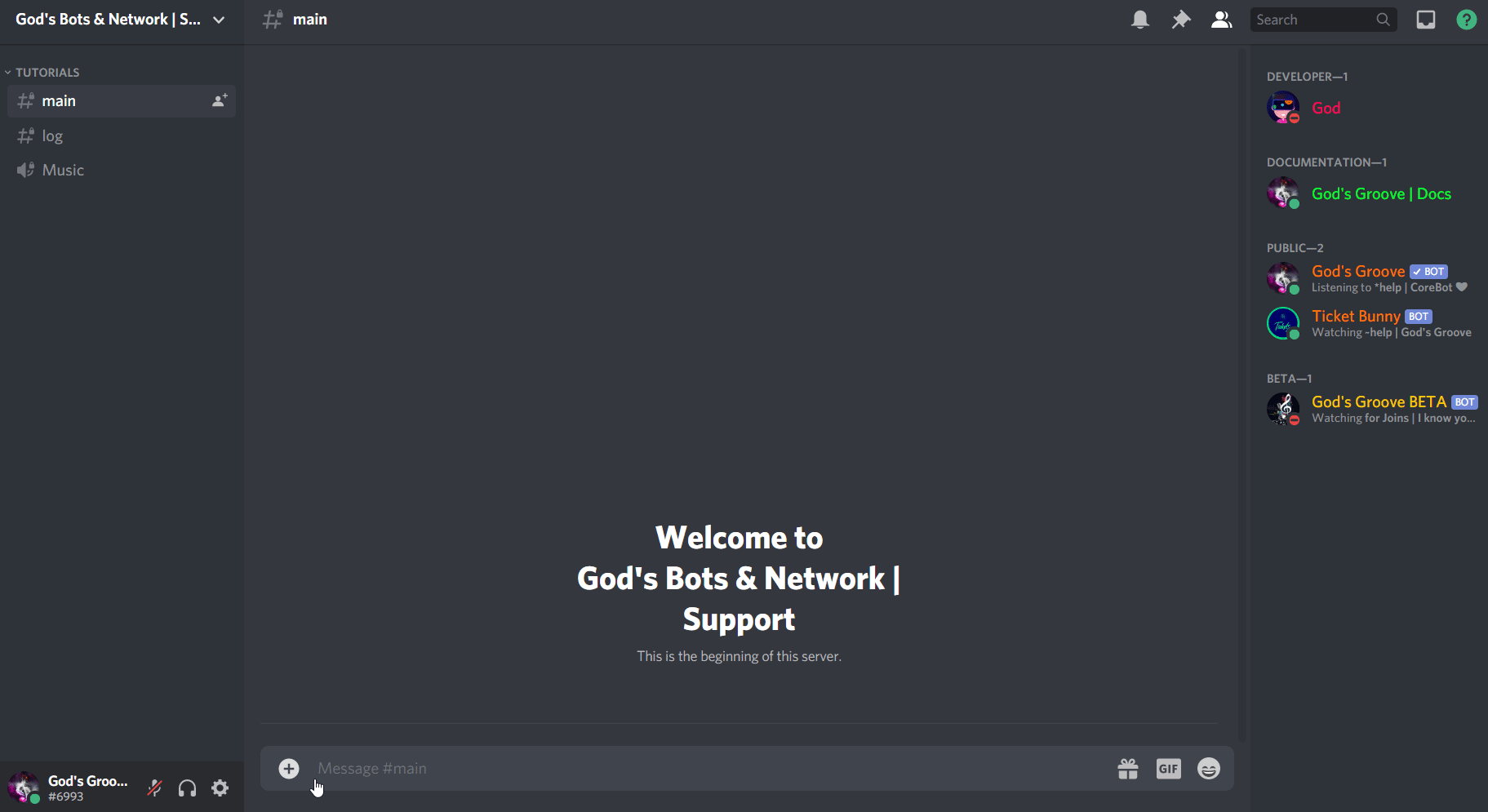Open pinned messages pin icon
Image resolution: width=1488 pixels, height=812 pixels.
point(1181,20)
